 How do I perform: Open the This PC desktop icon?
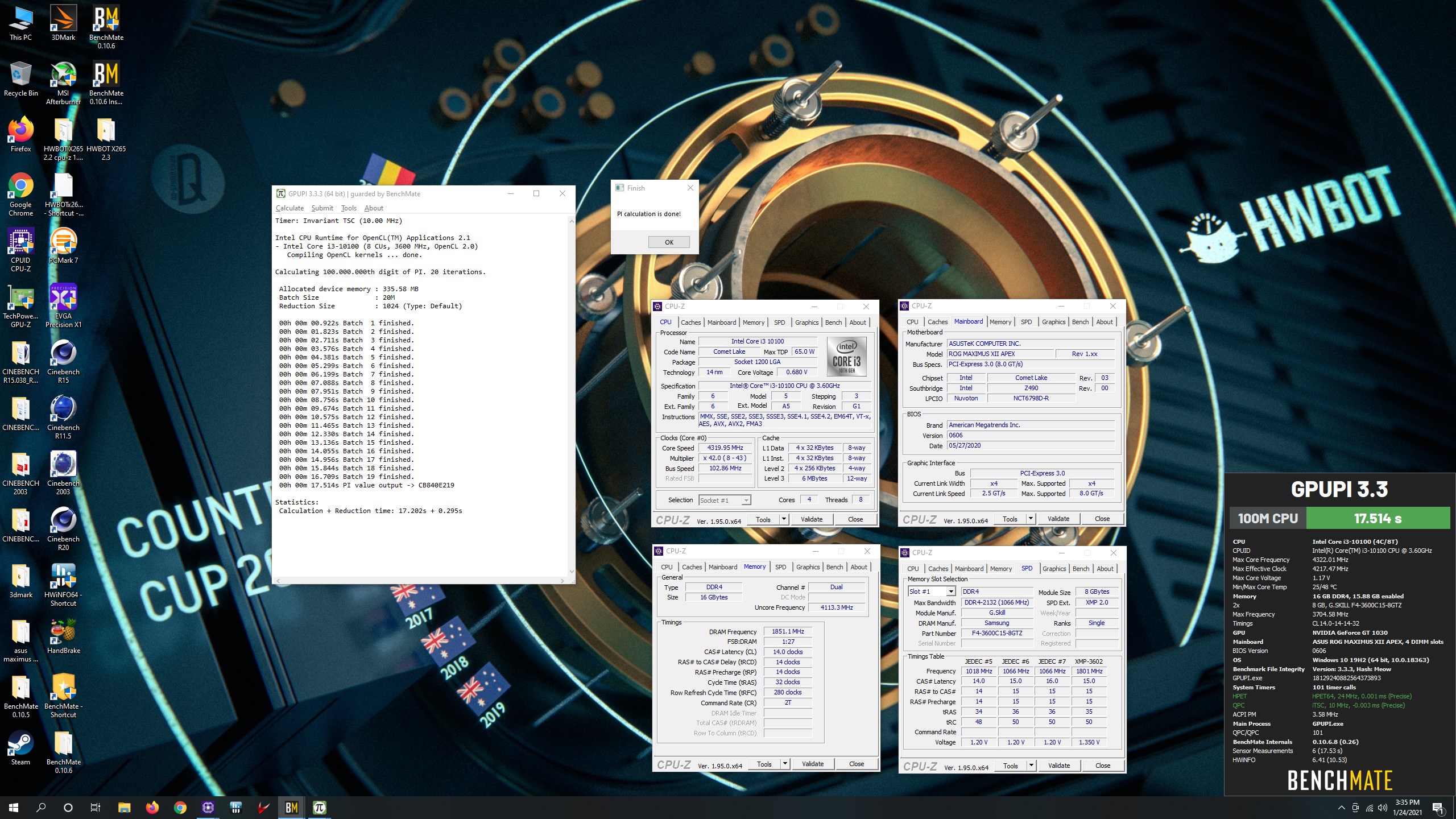coord(21,24)
